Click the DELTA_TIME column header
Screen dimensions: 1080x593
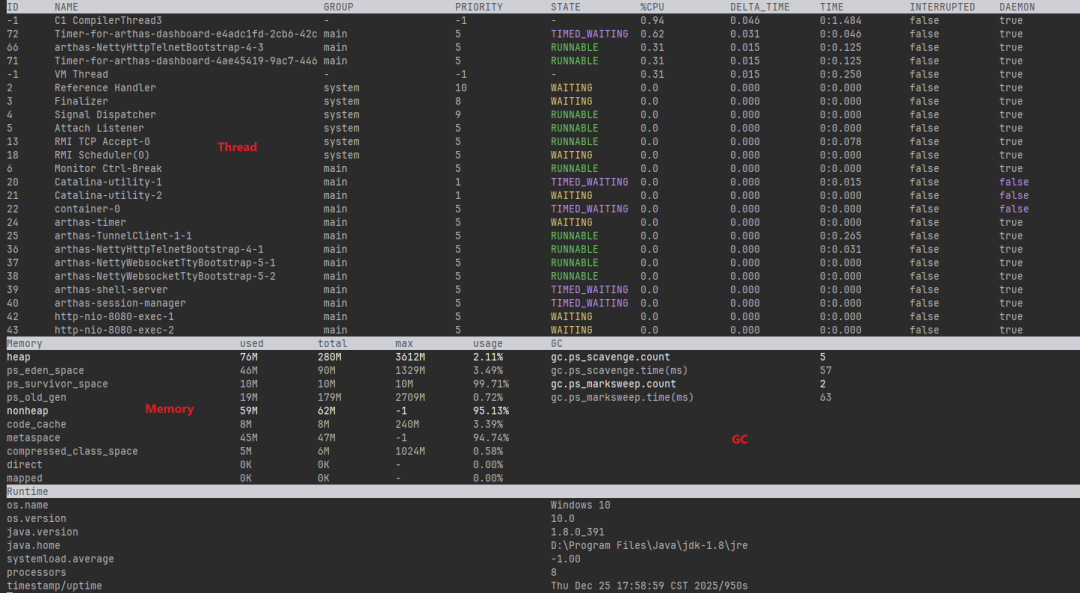[x=760, y=7]
